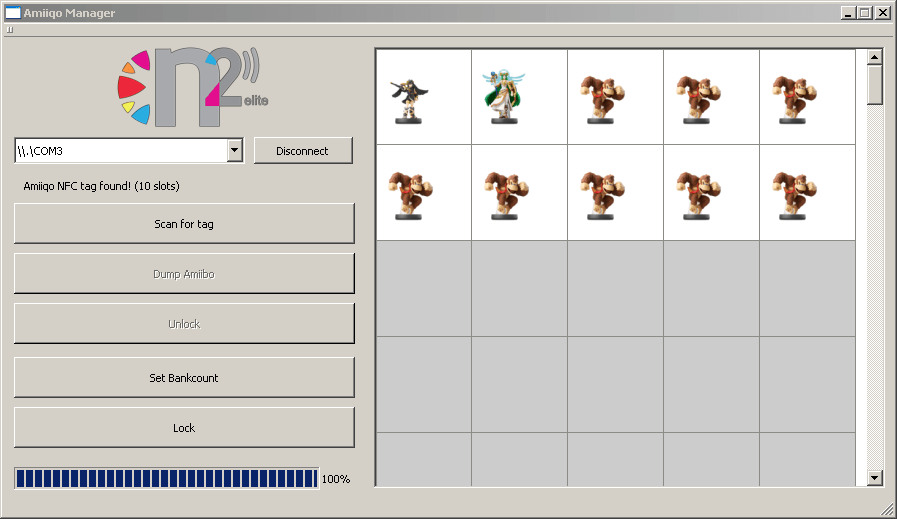This screenshot has height=519, width=897.
Task: Close the Amiiqo Manager window
Action: (x=882, y=13)
